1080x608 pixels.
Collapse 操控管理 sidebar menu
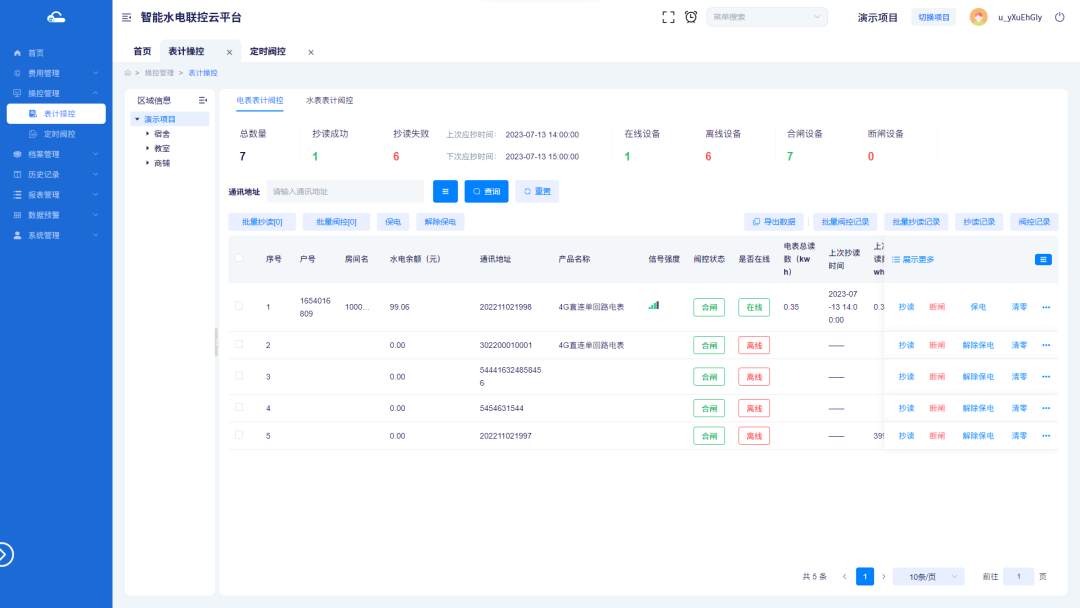[56, 93]
